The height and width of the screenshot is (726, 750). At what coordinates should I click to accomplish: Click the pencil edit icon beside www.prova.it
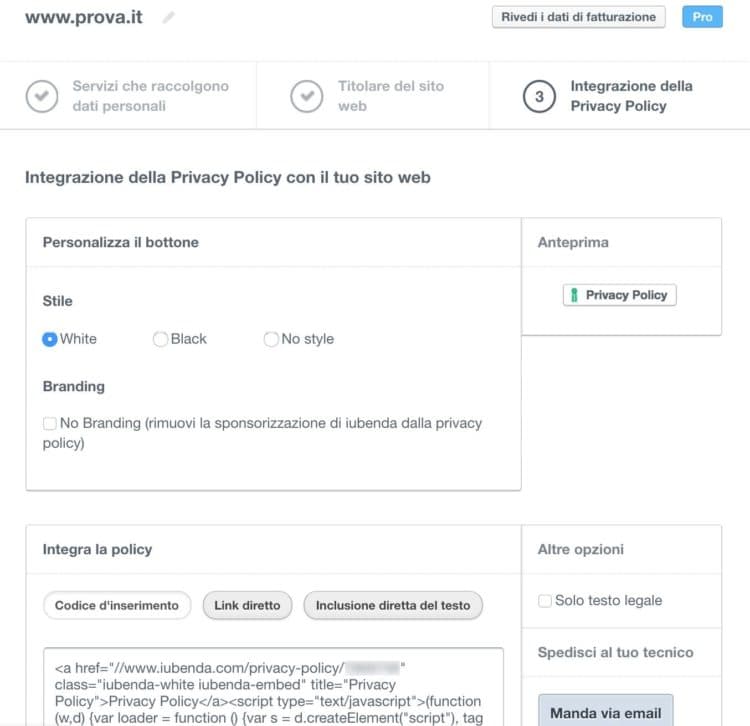point(168,18)
